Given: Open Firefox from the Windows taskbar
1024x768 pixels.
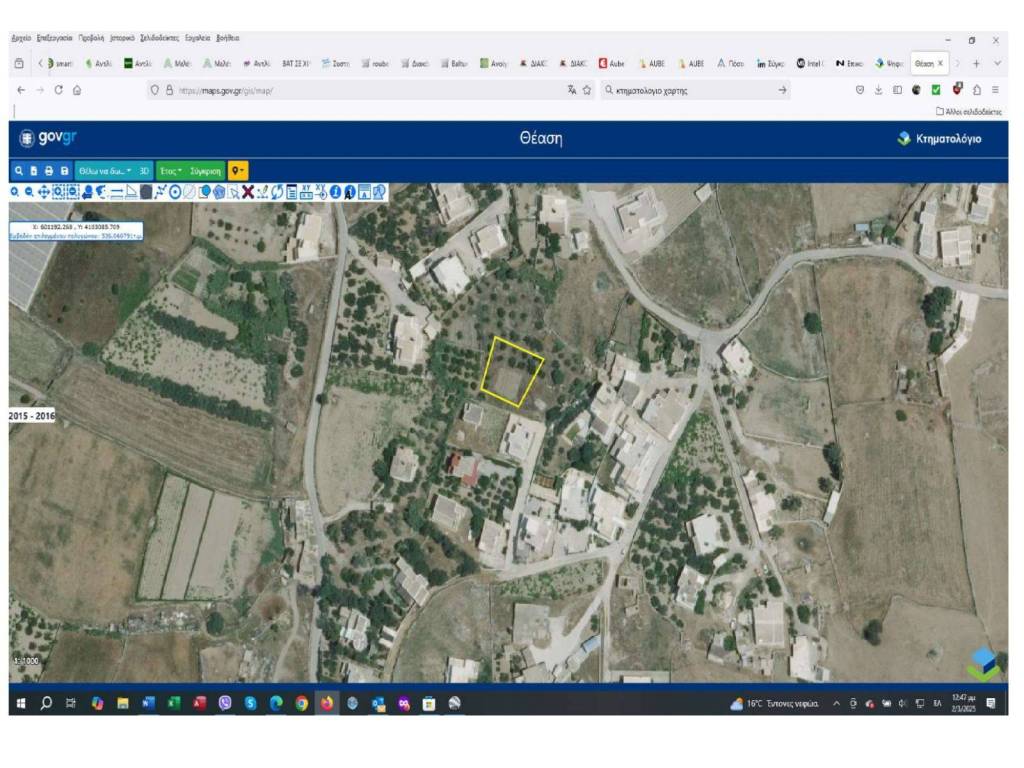Looking at the screenshot, I should pos(328,704).
